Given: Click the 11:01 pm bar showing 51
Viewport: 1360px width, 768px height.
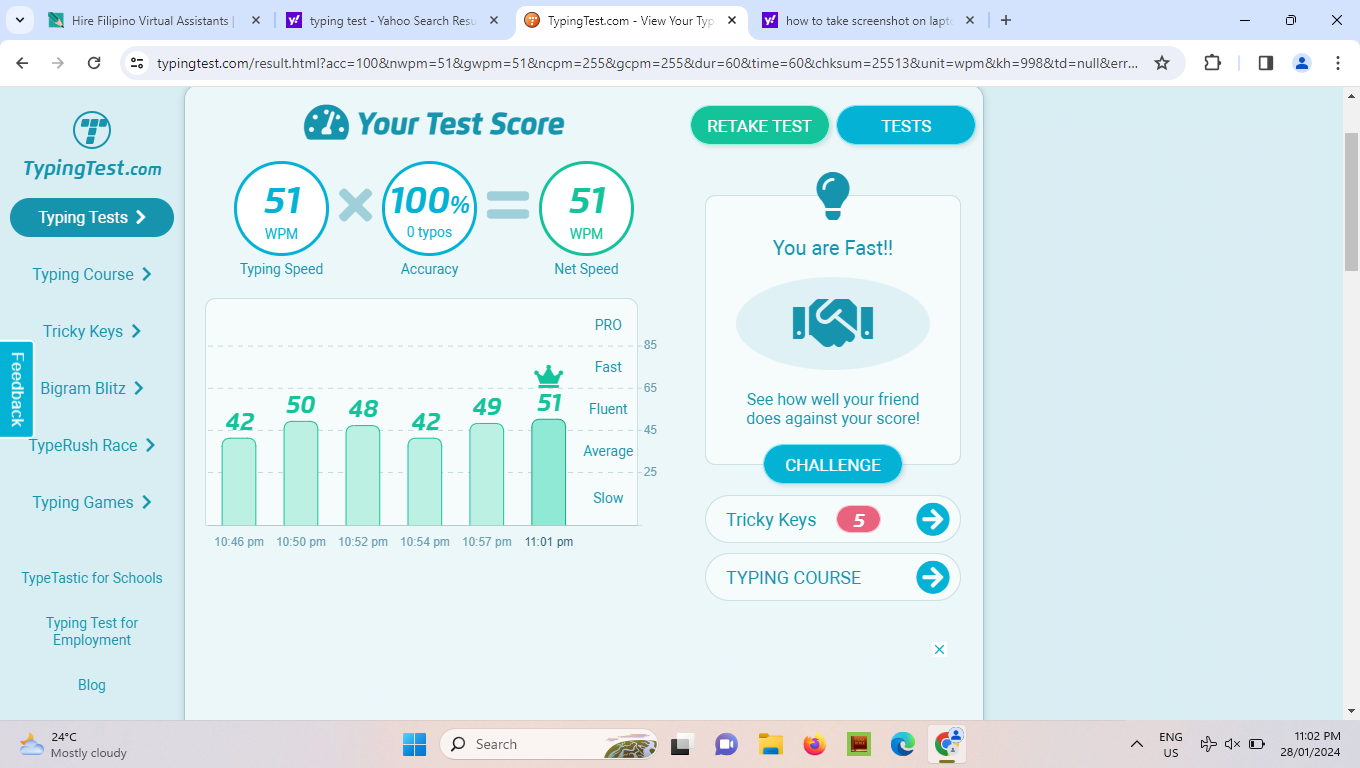Looking at the screenshot, I should [x=549, y=472].
